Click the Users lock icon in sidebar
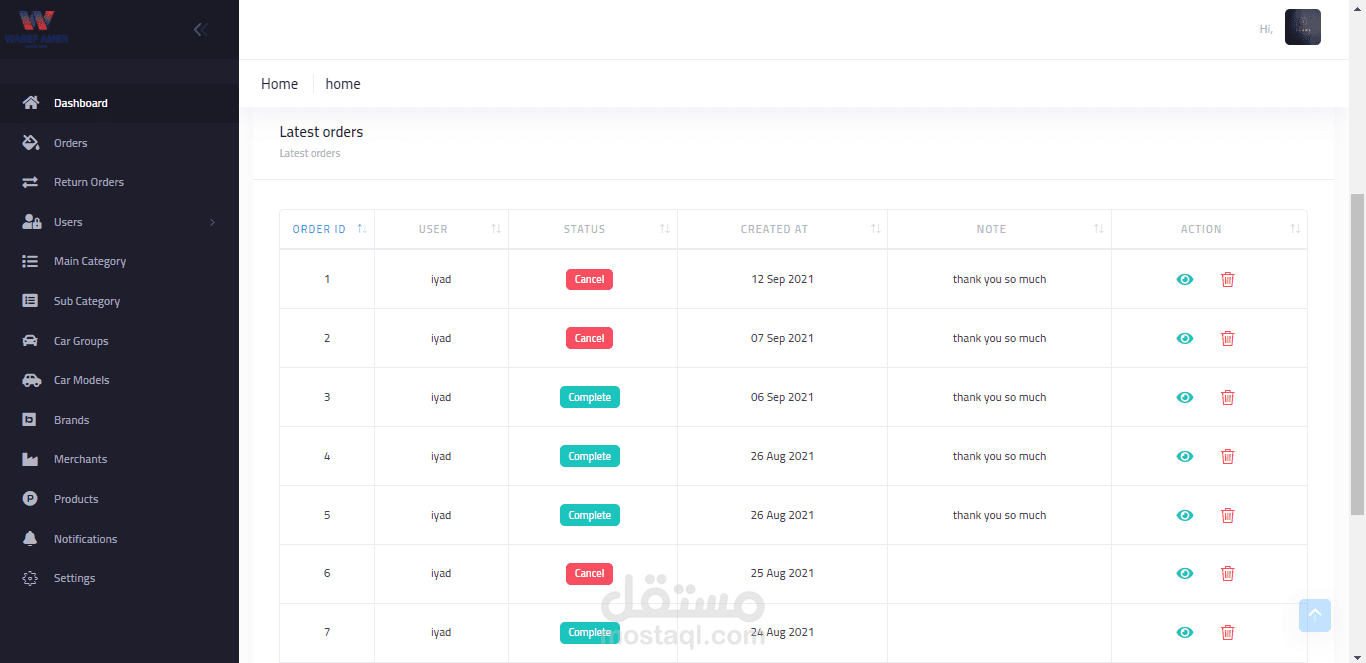The height and width of the screenshot is (663, 1366). click(31, 222)
